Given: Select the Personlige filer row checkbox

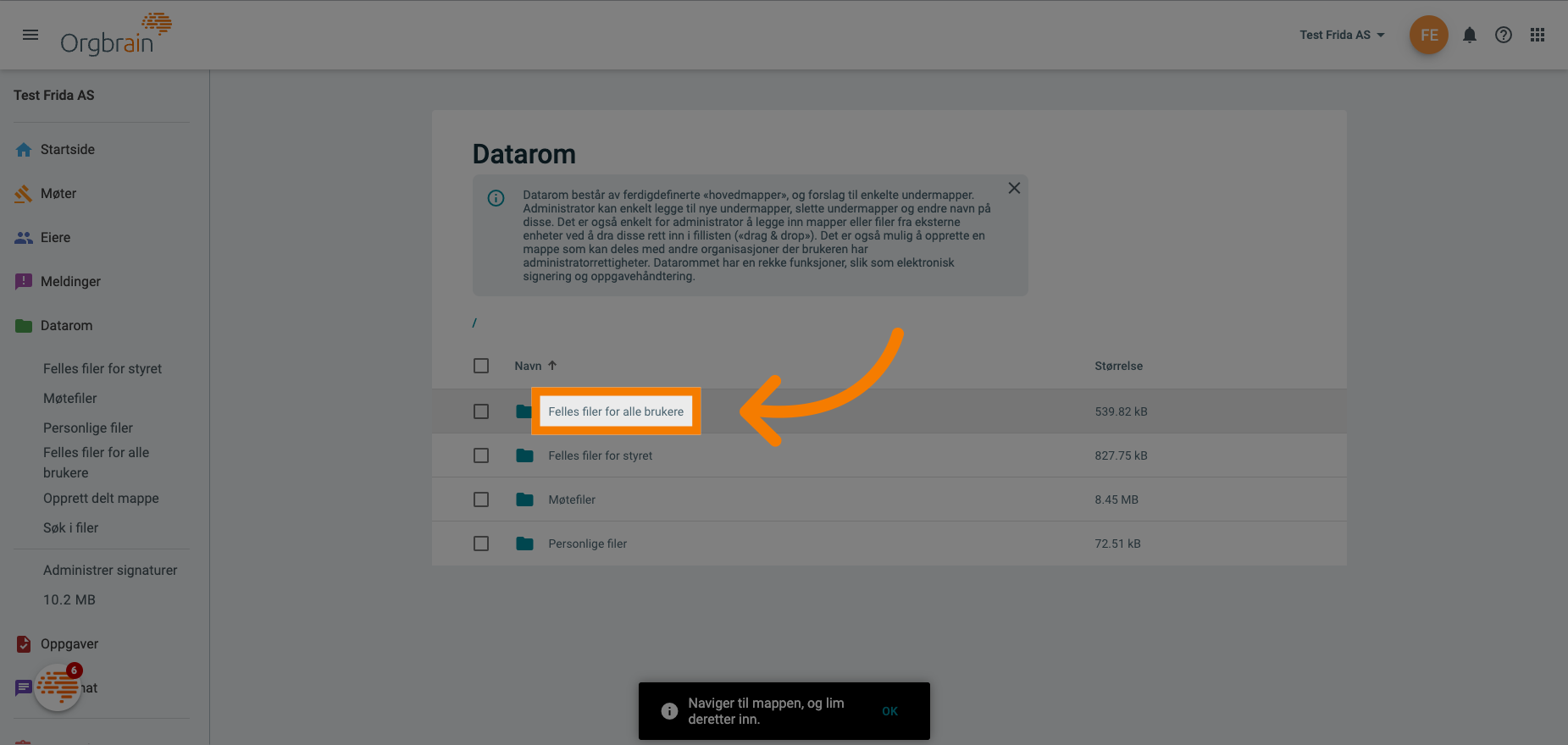Looking at the screenshot, I should pyautogui.click(x=481, y=544).
